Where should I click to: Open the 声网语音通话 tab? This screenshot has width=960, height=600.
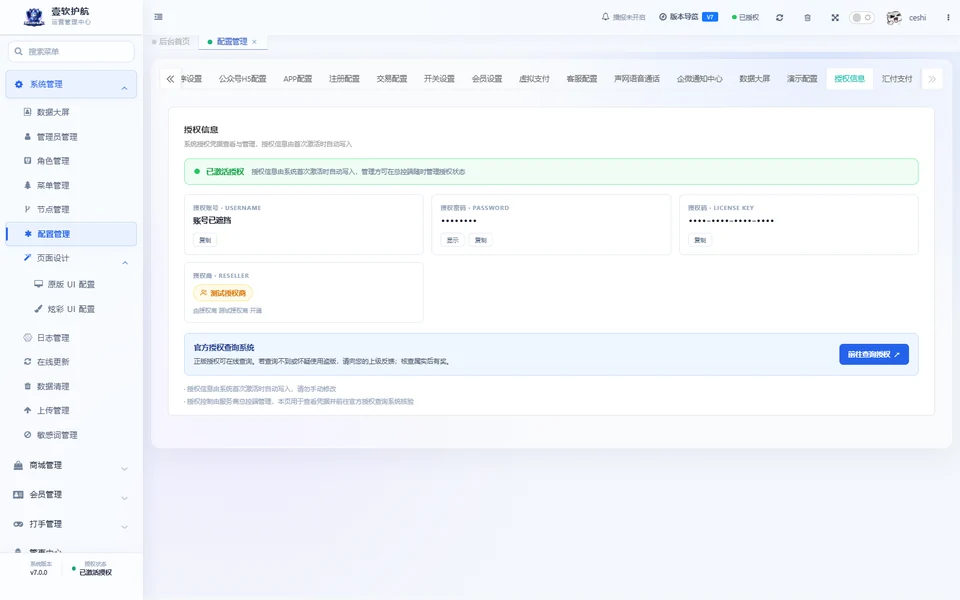tap(637, 79)
